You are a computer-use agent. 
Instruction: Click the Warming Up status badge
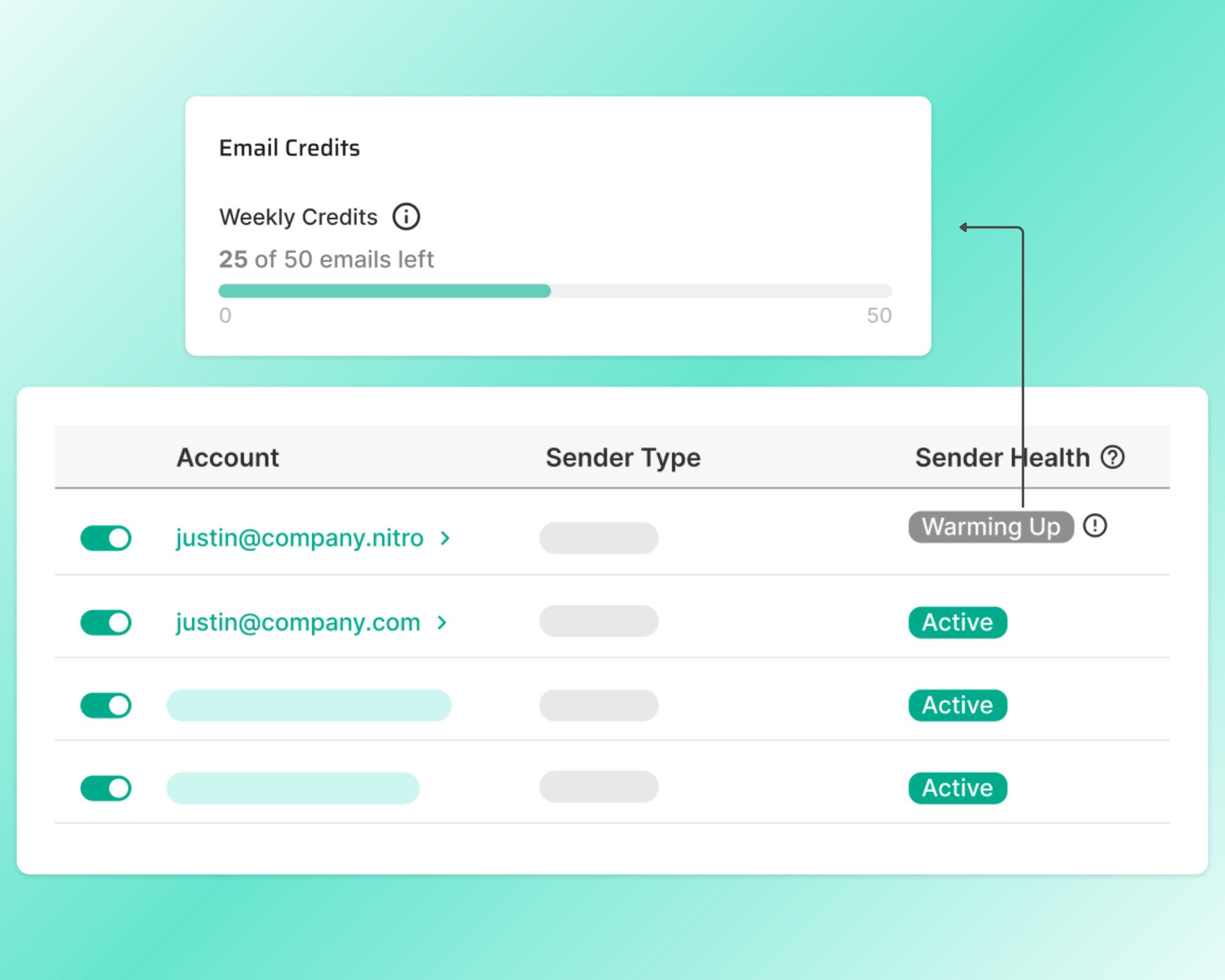pyautogui.click(x=991, y=527)
